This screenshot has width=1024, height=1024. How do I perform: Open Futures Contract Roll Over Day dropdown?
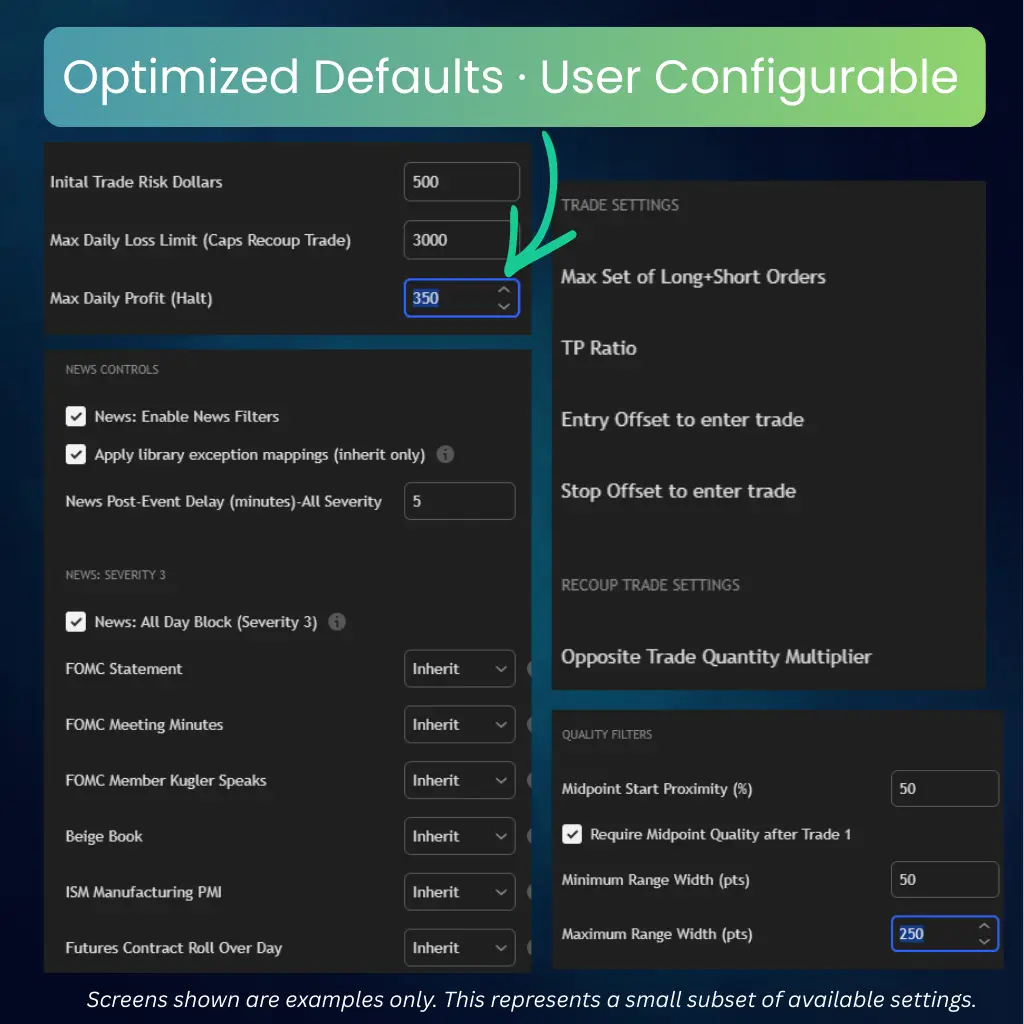[460, 948]
